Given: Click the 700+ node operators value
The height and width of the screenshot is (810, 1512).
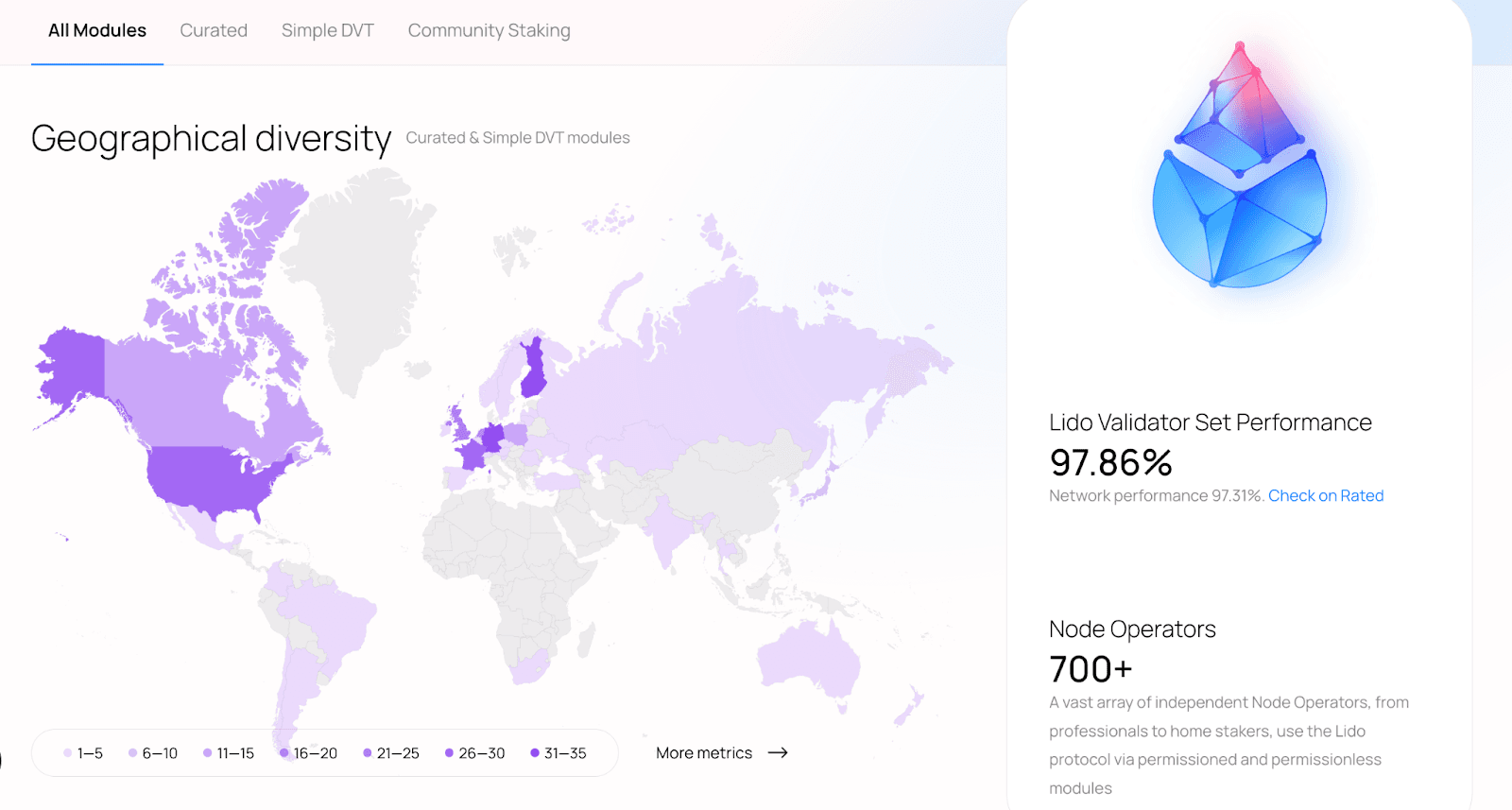Looking at the screenshot, I should (1091, 669).
